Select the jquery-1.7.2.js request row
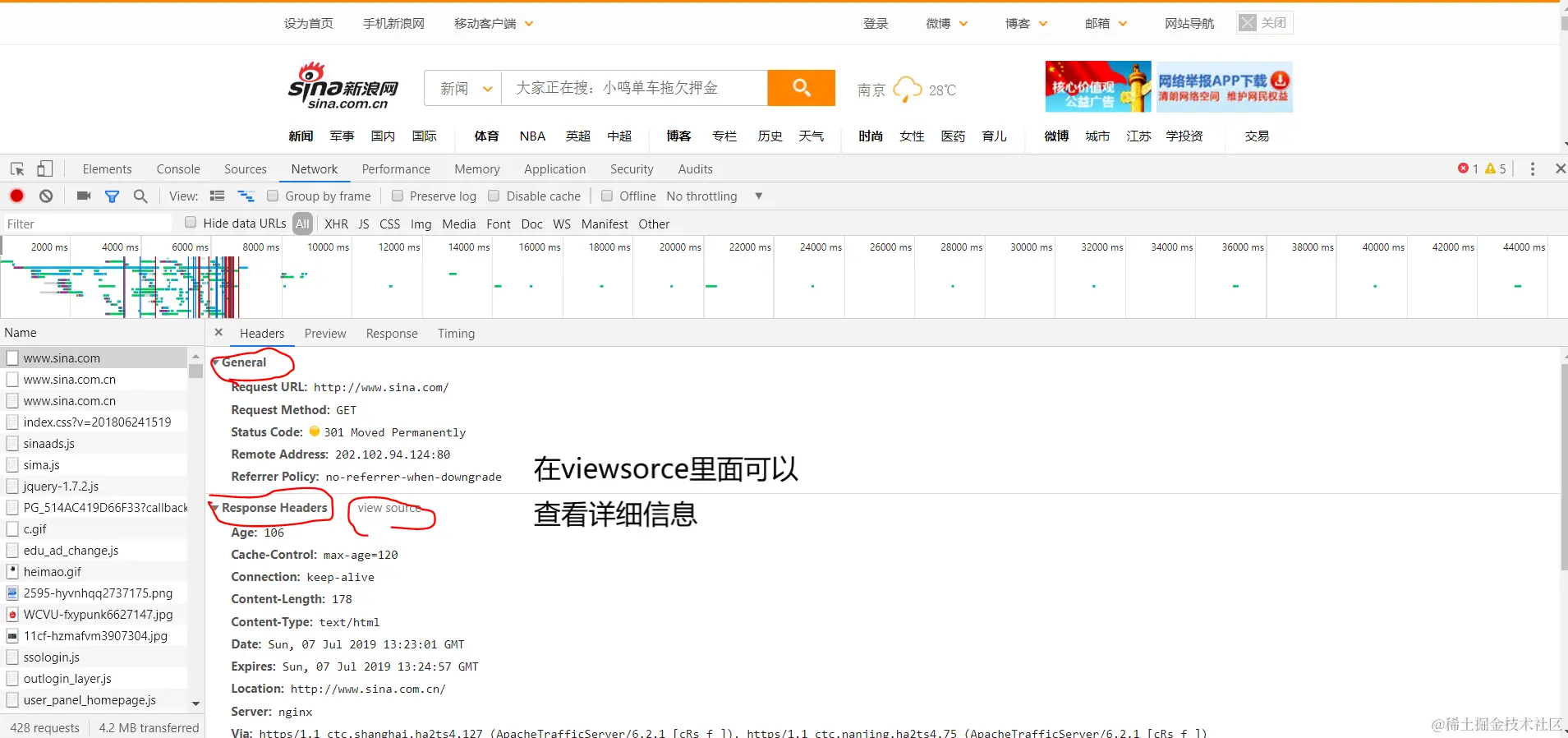Image resolution: width=1568 pixels, height=738 pixels. click(x=94, y=486)
